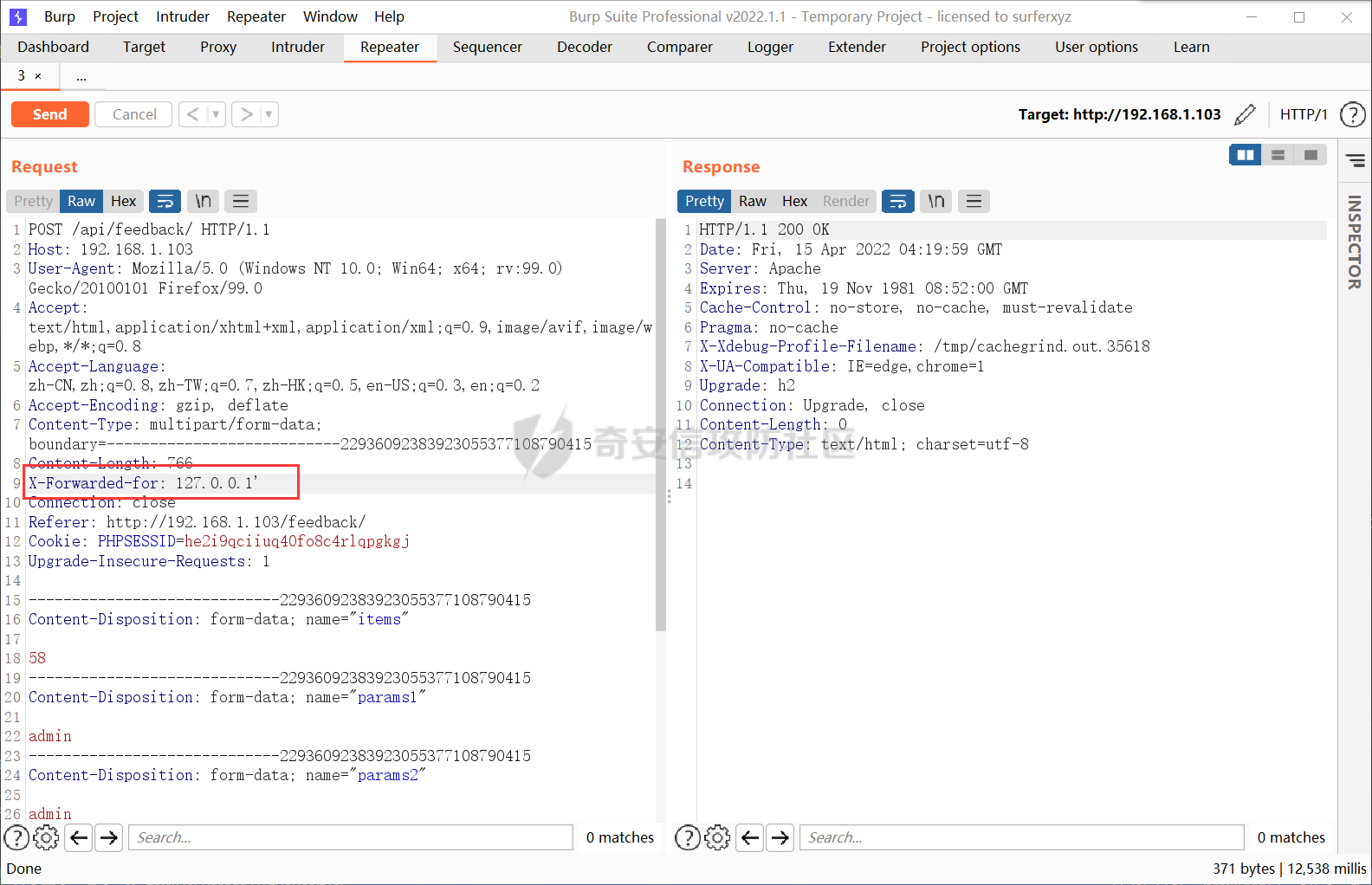Open the Intruder menu in menu bar

coord(183,16)
